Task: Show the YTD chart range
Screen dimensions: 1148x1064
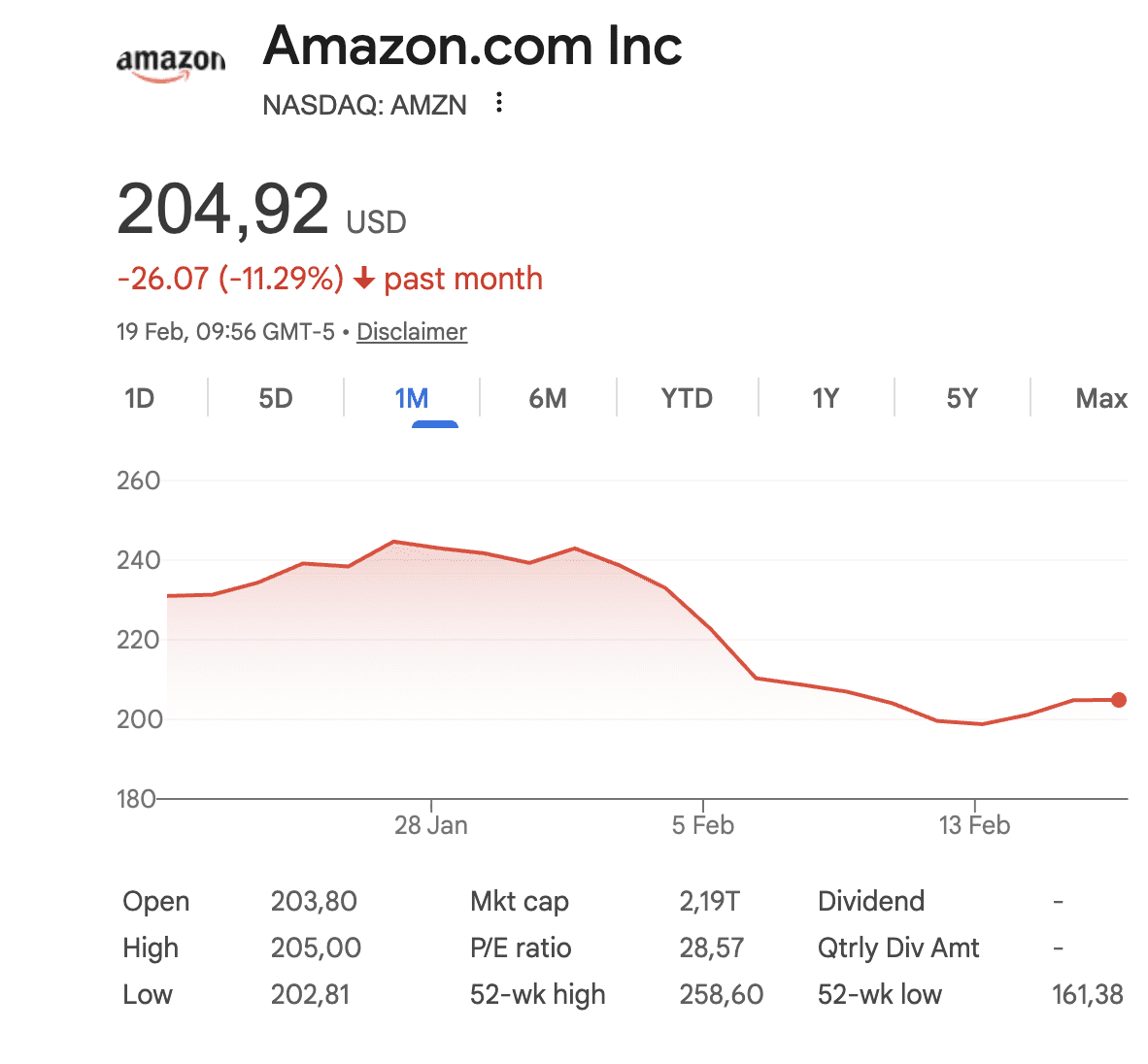Action: (x=687, y=399)
